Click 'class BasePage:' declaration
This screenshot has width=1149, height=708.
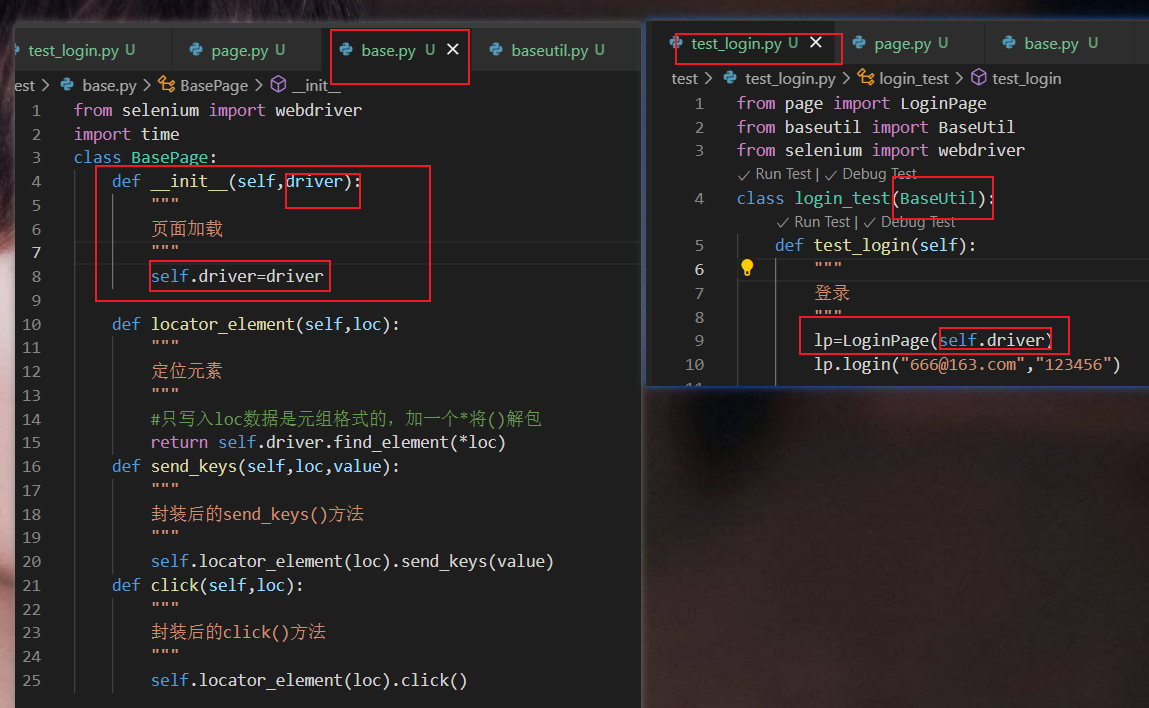[145, 158]
